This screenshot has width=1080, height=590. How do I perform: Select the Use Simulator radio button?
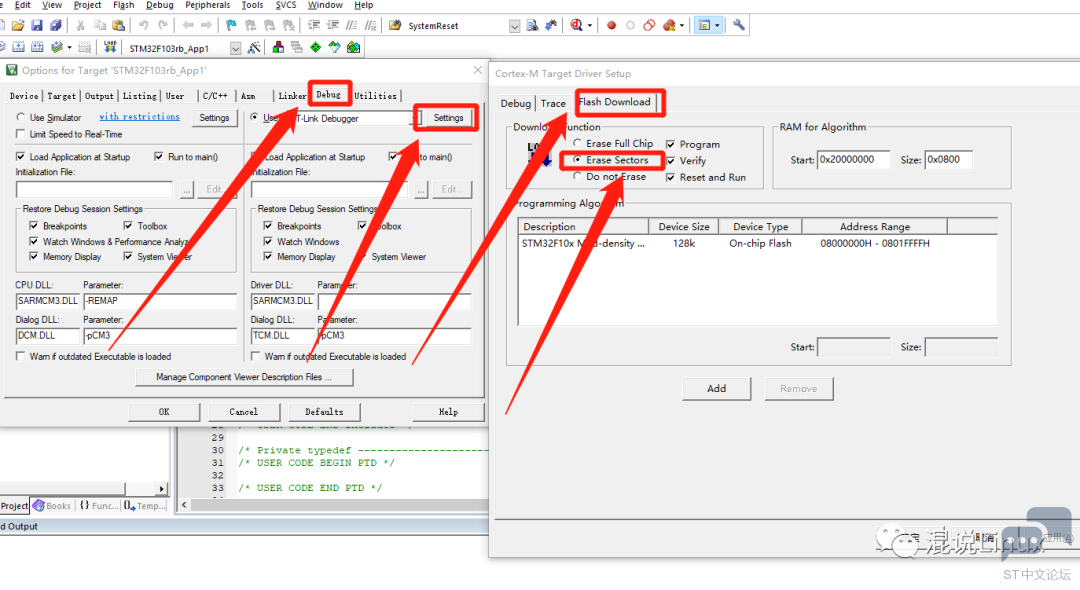pos(21,117)
